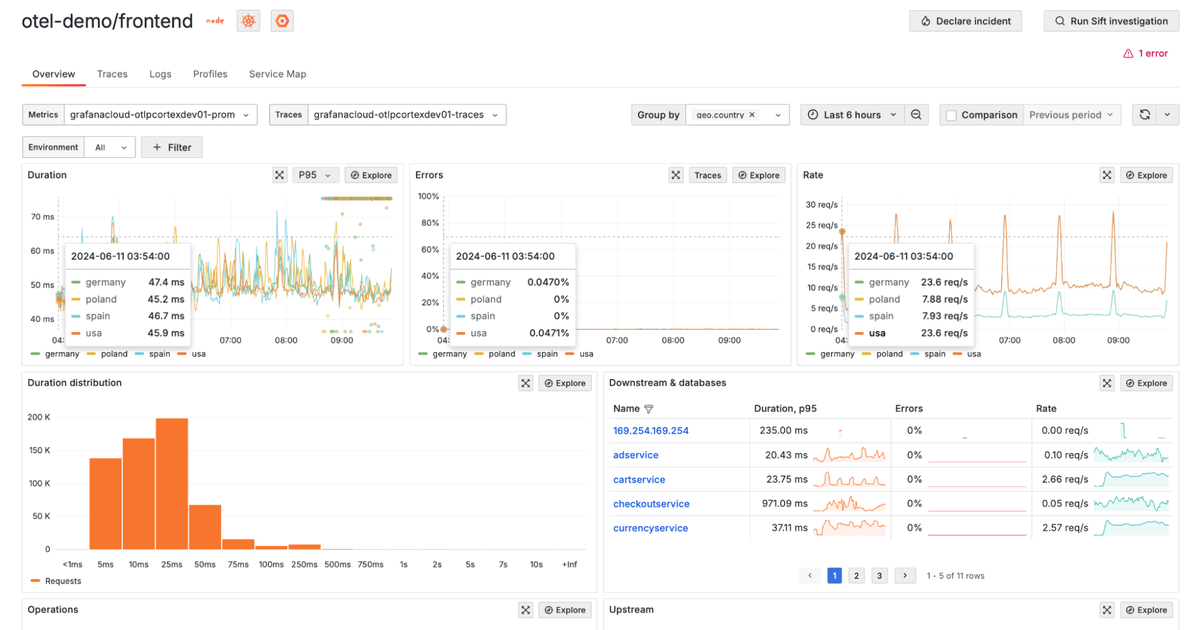
Task: Click Explore in the Rate panel
Action: 1146,175
